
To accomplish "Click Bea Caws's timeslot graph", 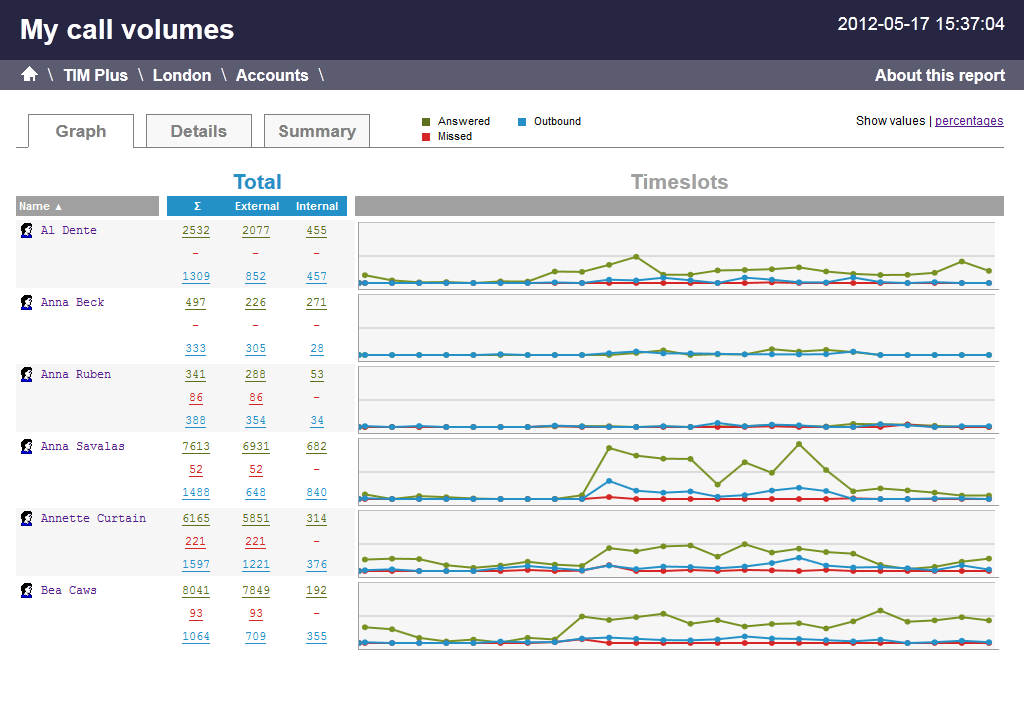I will click(676, 616).
